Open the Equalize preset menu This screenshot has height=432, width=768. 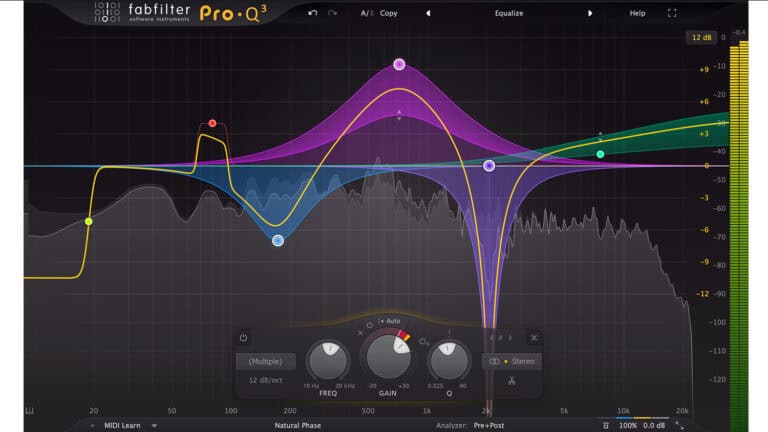click(509, 13)
